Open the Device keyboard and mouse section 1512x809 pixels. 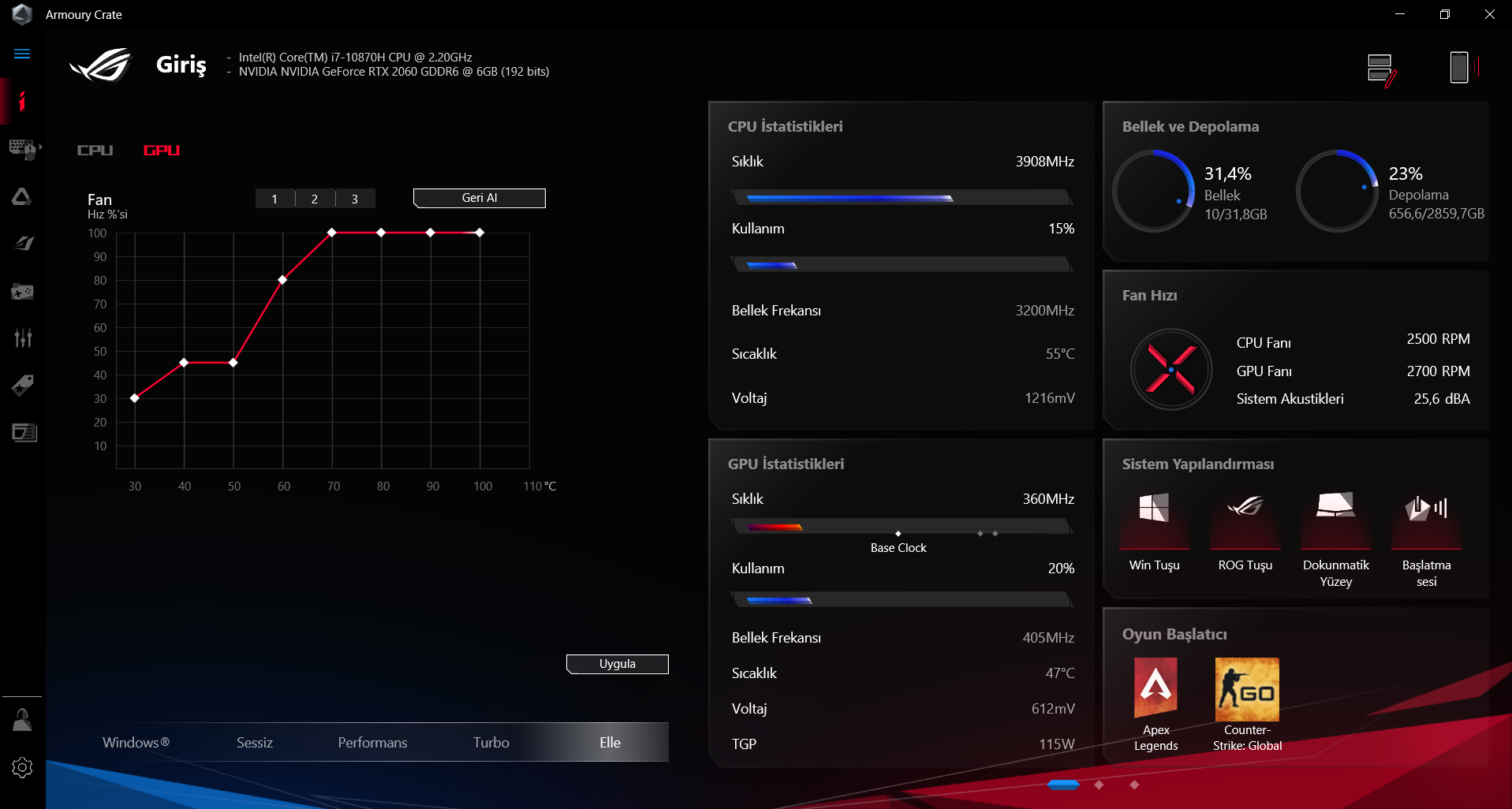(x=24, y=149)
